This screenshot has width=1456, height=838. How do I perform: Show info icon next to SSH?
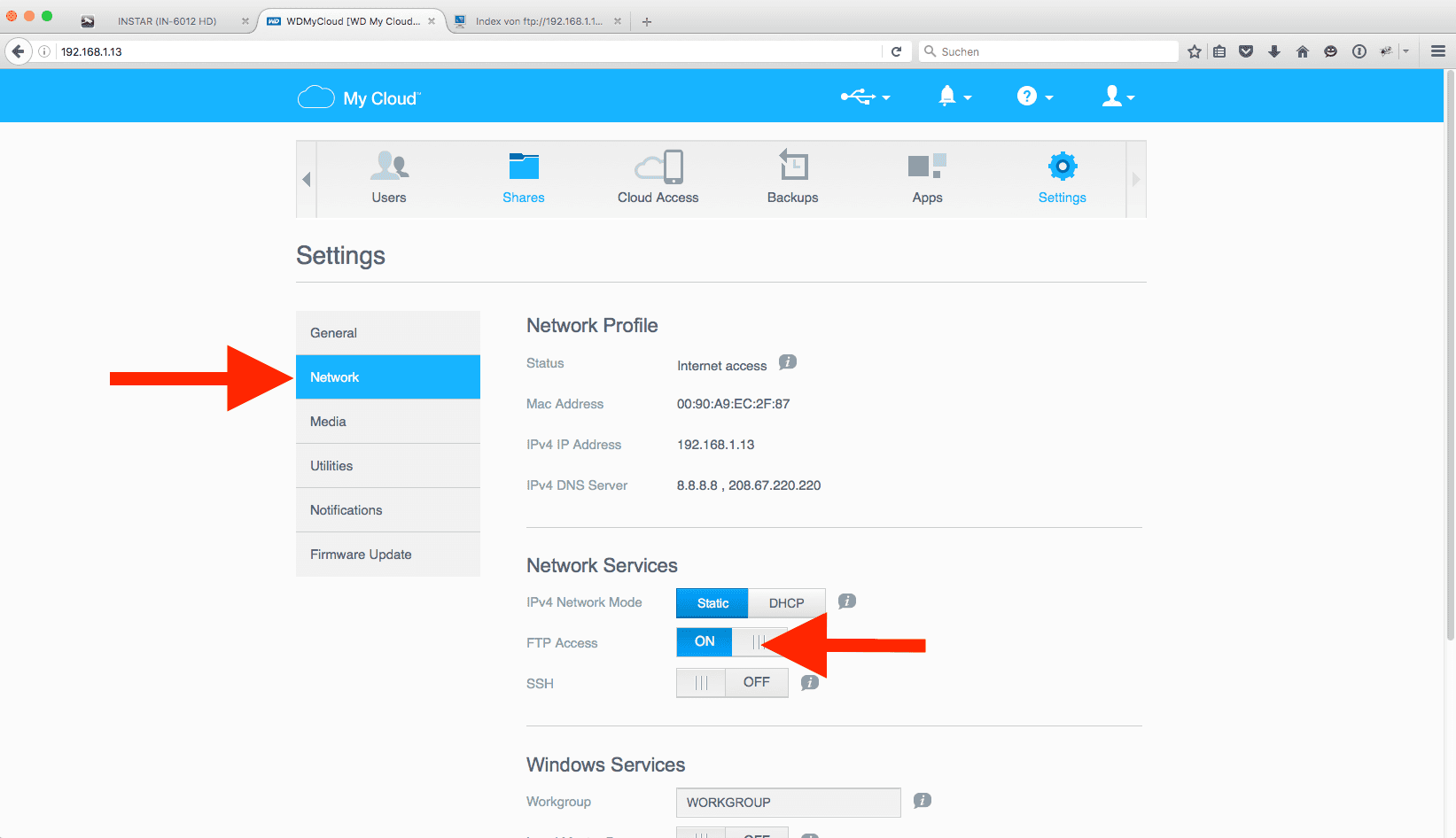tap(809, 683)
